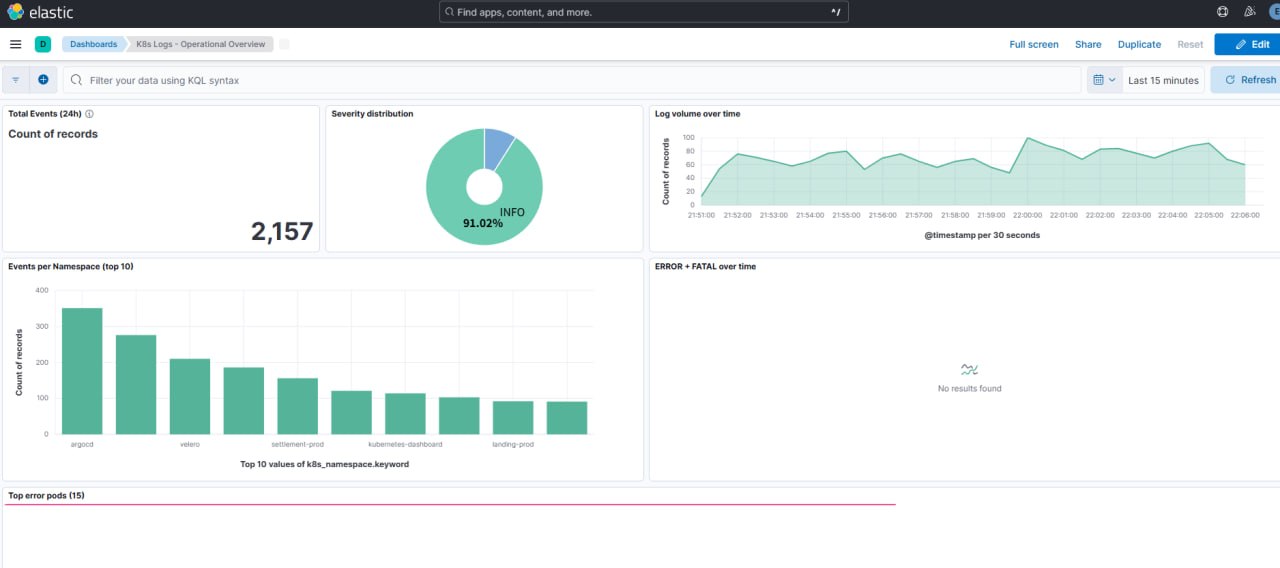Open the newsfeed celebration icon
The image size is (1280, 568).
coord(1249,12)
